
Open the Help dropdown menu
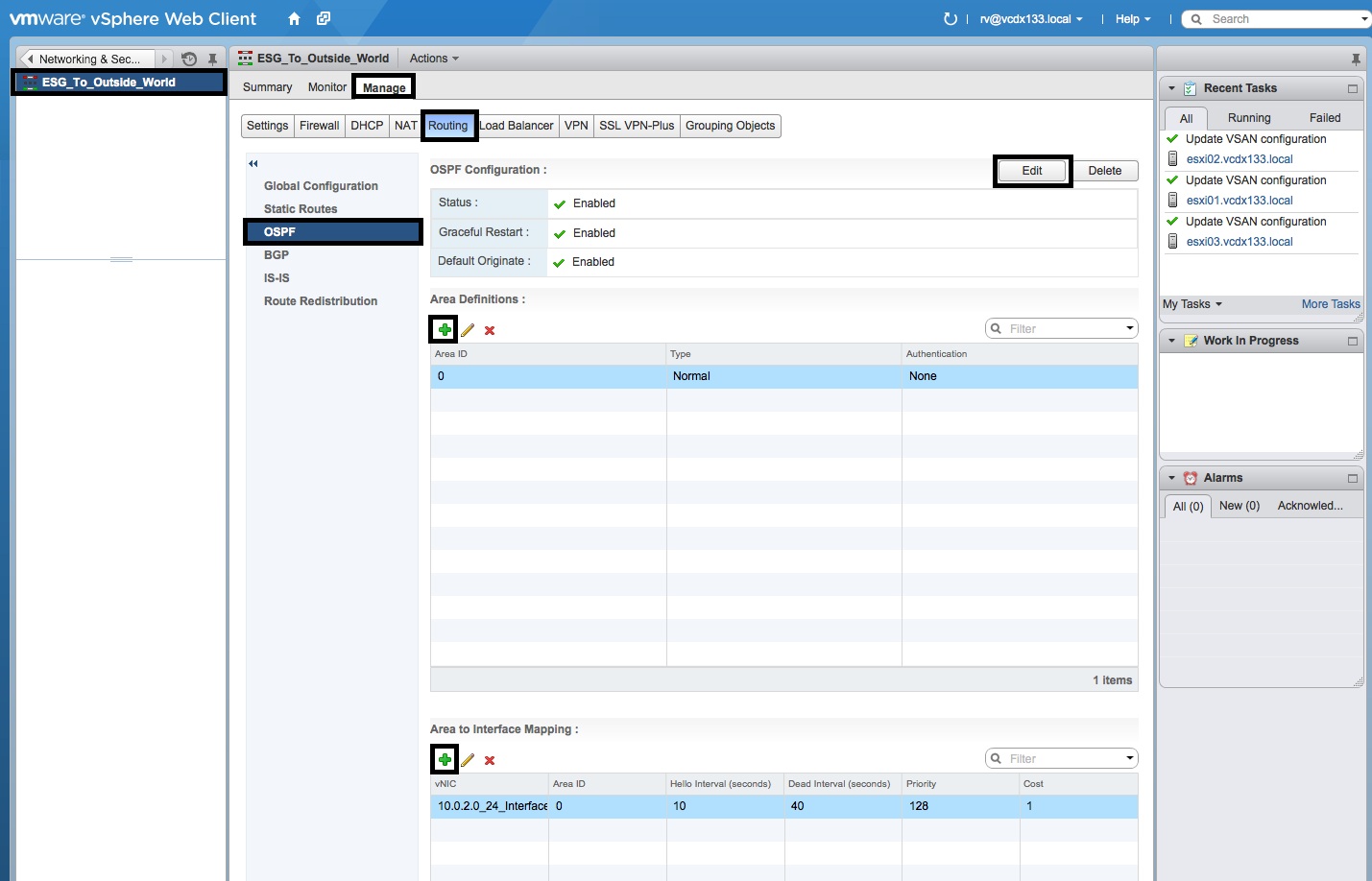pos(1132,19)
